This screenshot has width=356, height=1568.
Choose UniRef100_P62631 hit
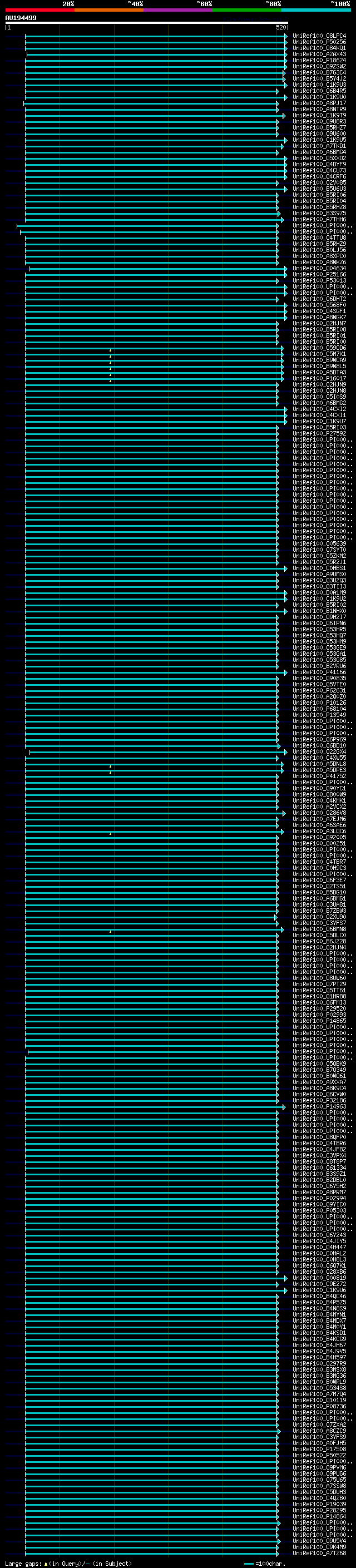click(319, 691)
